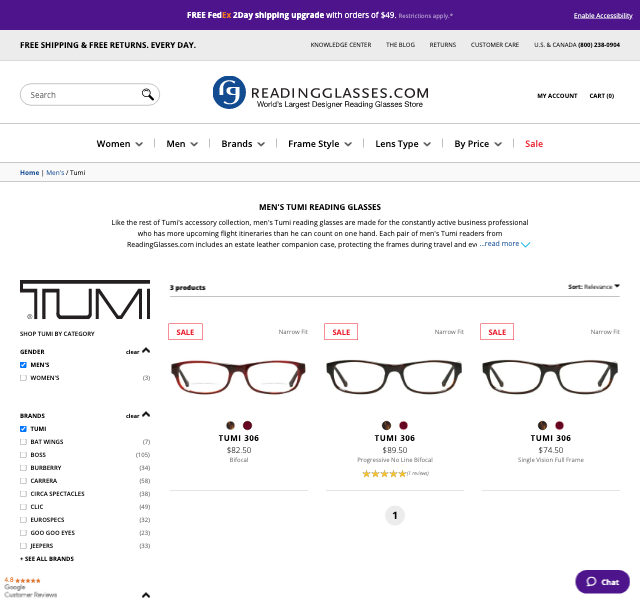Click the Google Customer Reviews badge
The image size is (640, 600).
click(31, 587)
